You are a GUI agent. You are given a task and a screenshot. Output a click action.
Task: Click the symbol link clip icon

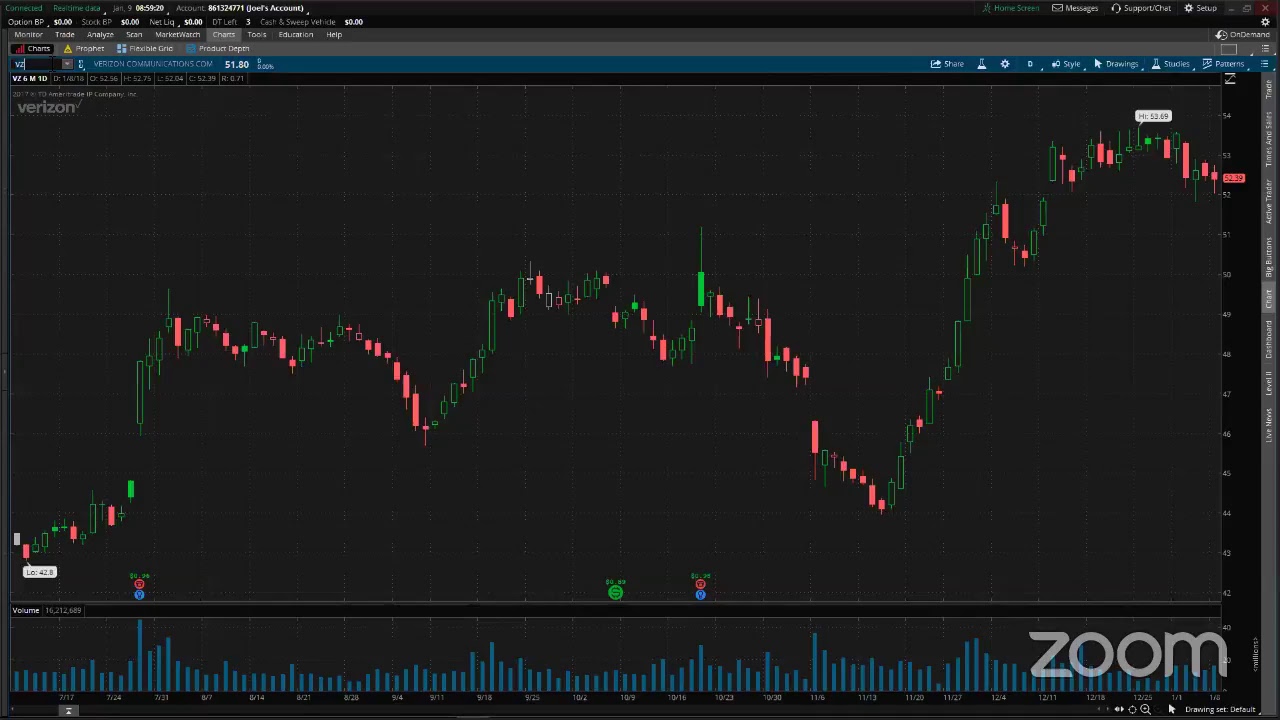point(81,64)
